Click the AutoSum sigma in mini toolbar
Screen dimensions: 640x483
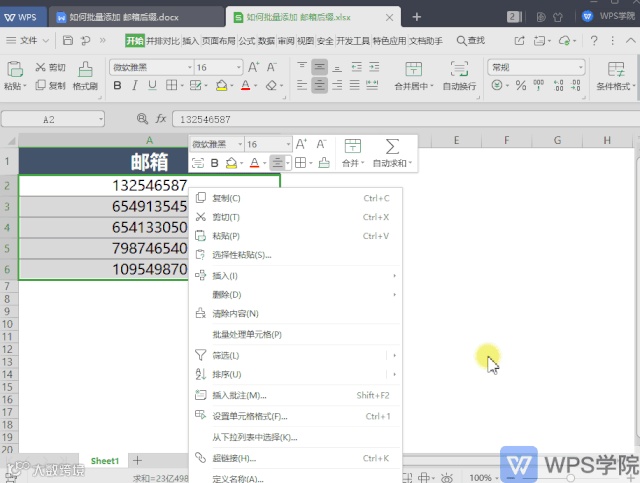point(392,147)
